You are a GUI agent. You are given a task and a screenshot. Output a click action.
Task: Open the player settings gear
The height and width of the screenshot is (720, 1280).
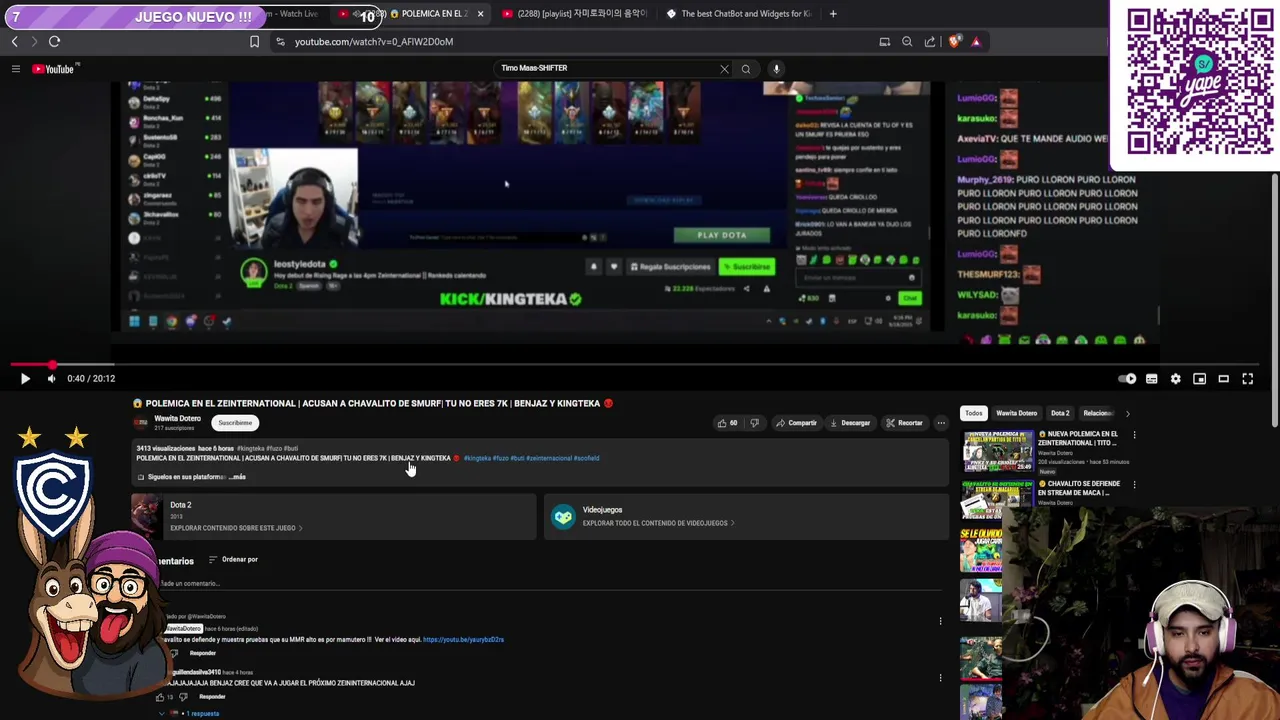tap(1176, 379)
